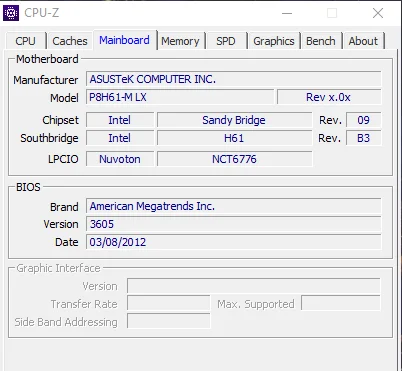Image resolution: width=402 pixels, height=371 pixels.
Task: Click the empty Transfer Rate field
Action: 169,304
